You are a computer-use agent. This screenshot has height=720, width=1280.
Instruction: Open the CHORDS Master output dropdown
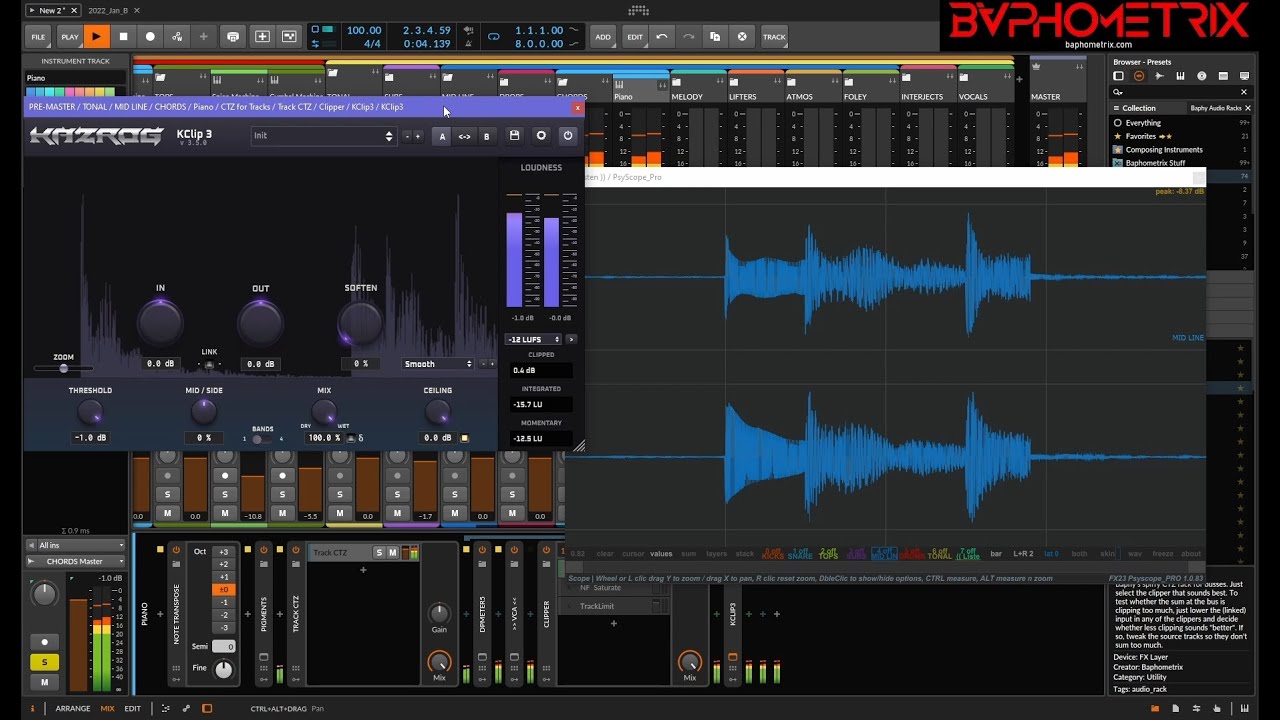76,561
